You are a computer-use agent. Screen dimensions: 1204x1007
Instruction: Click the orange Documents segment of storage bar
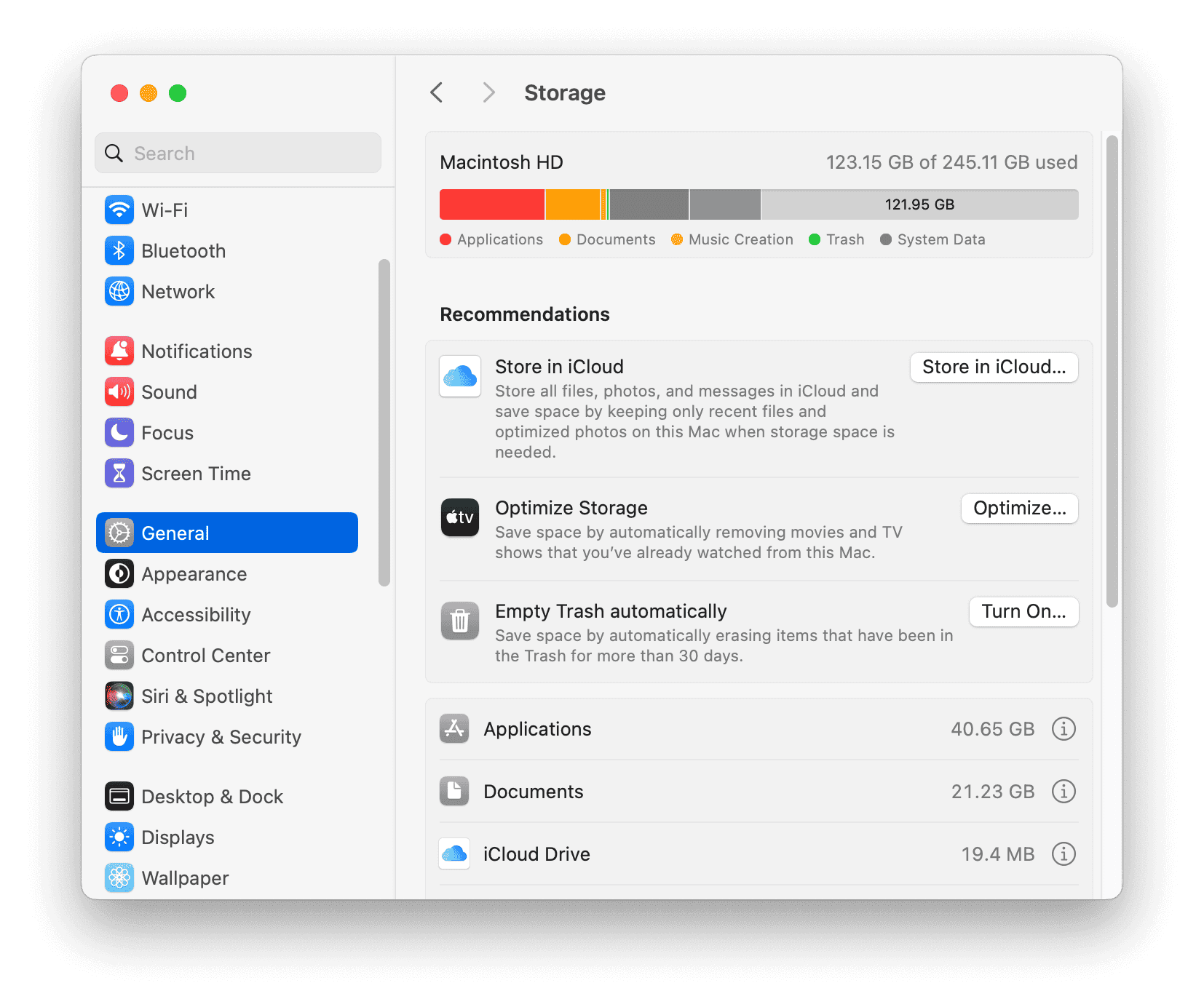(x=573, y=204)
